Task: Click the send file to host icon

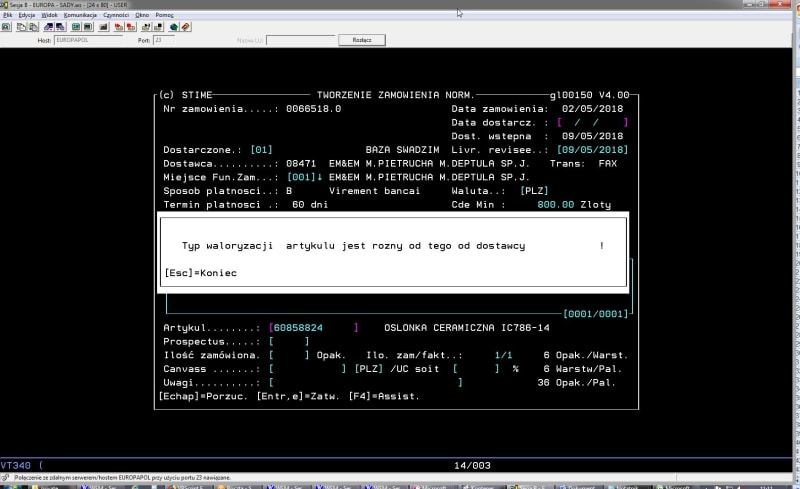Action: 49,27
